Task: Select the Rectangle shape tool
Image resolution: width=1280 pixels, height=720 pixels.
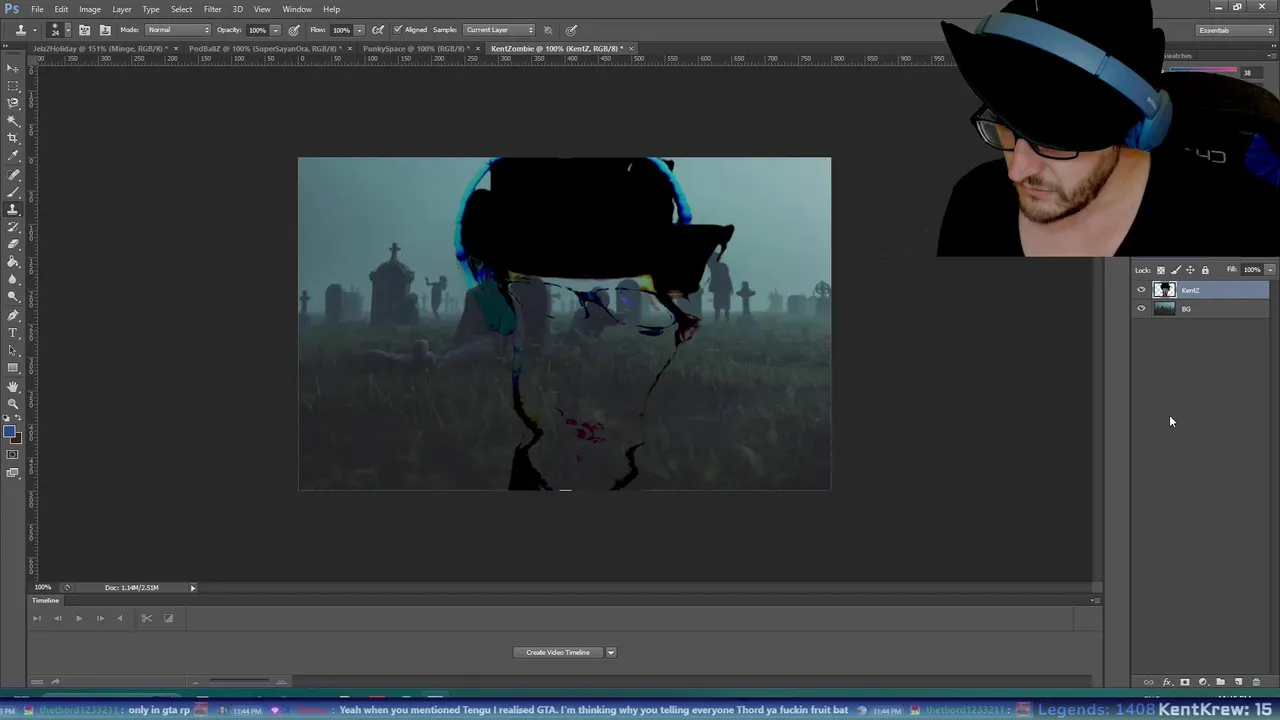Action: [x=13, y=367]
